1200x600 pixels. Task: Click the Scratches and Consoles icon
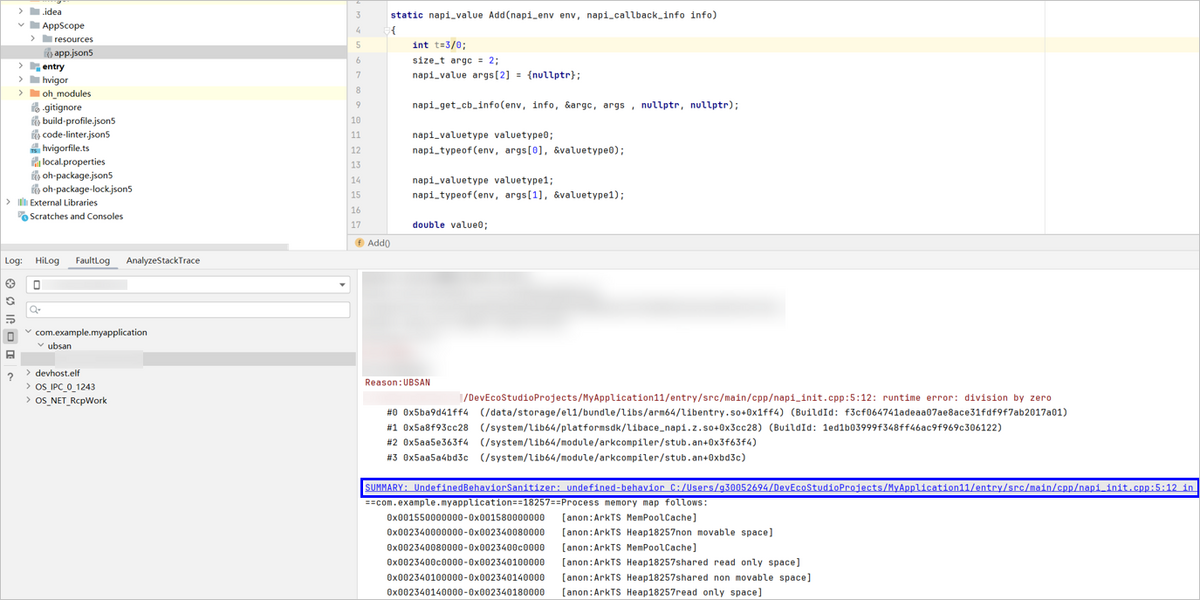pos(22,216)
